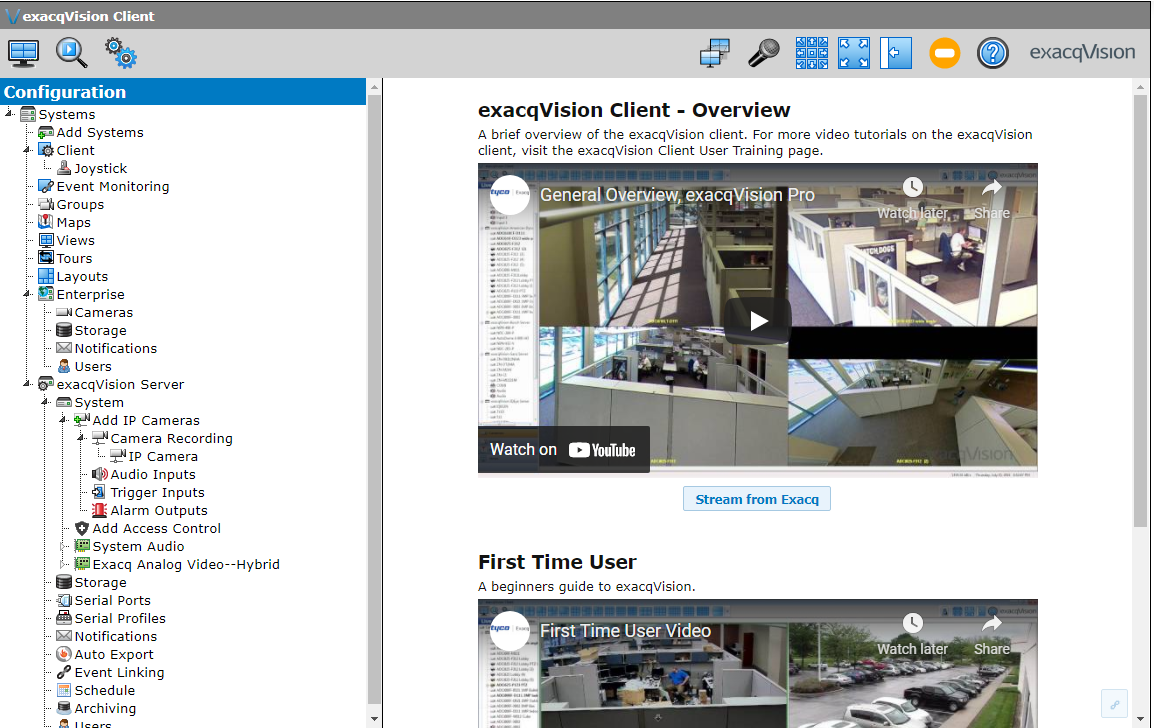The width and height of the screenshot is (1154, 728).
Task: Collapse the Enterprise tree node
Action: 27,294
